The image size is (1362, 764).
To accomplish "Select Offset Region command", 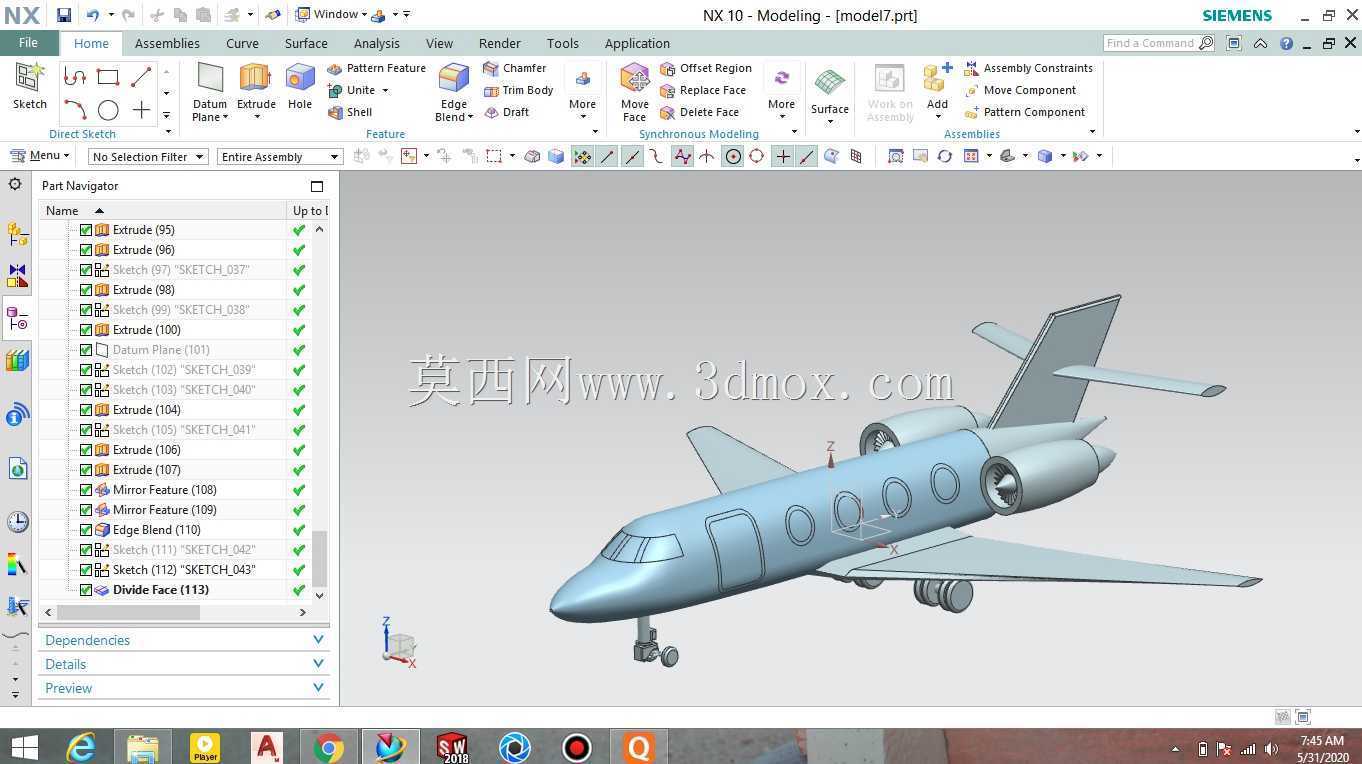I will 706,68.
